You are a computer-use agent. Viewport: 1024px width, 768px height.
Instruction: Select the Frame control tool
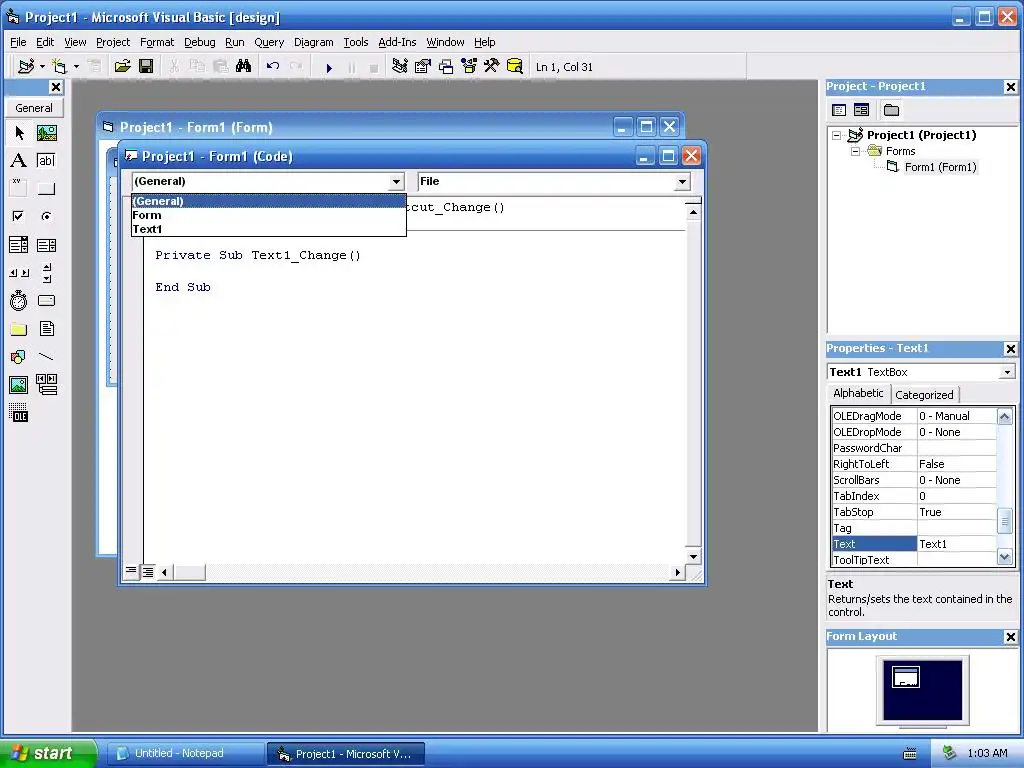(x=19, y=188)
